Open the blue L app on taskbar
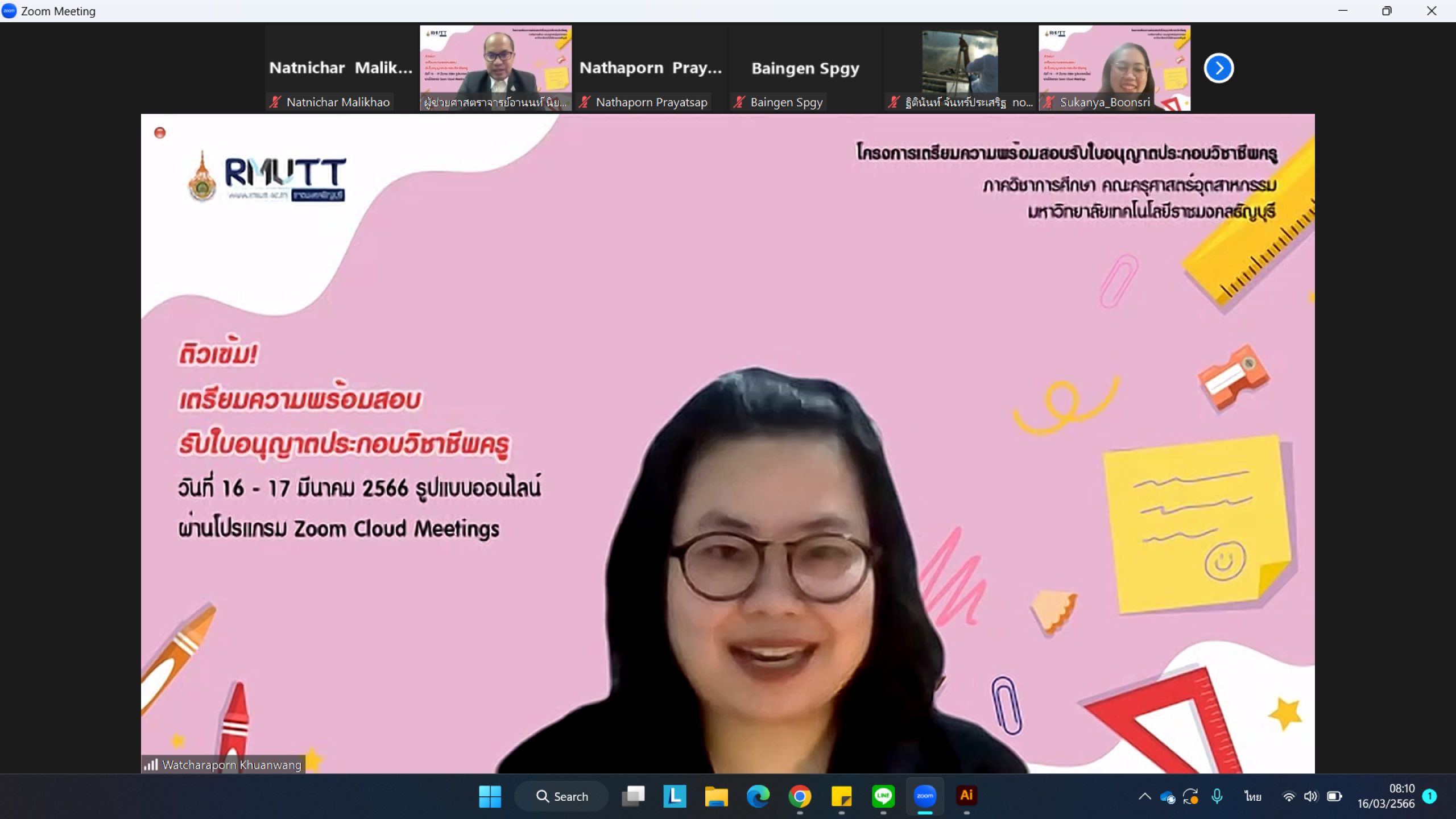Image resolution: width=1456 pixels, height=819 pixels. click(x=675, y=796)
